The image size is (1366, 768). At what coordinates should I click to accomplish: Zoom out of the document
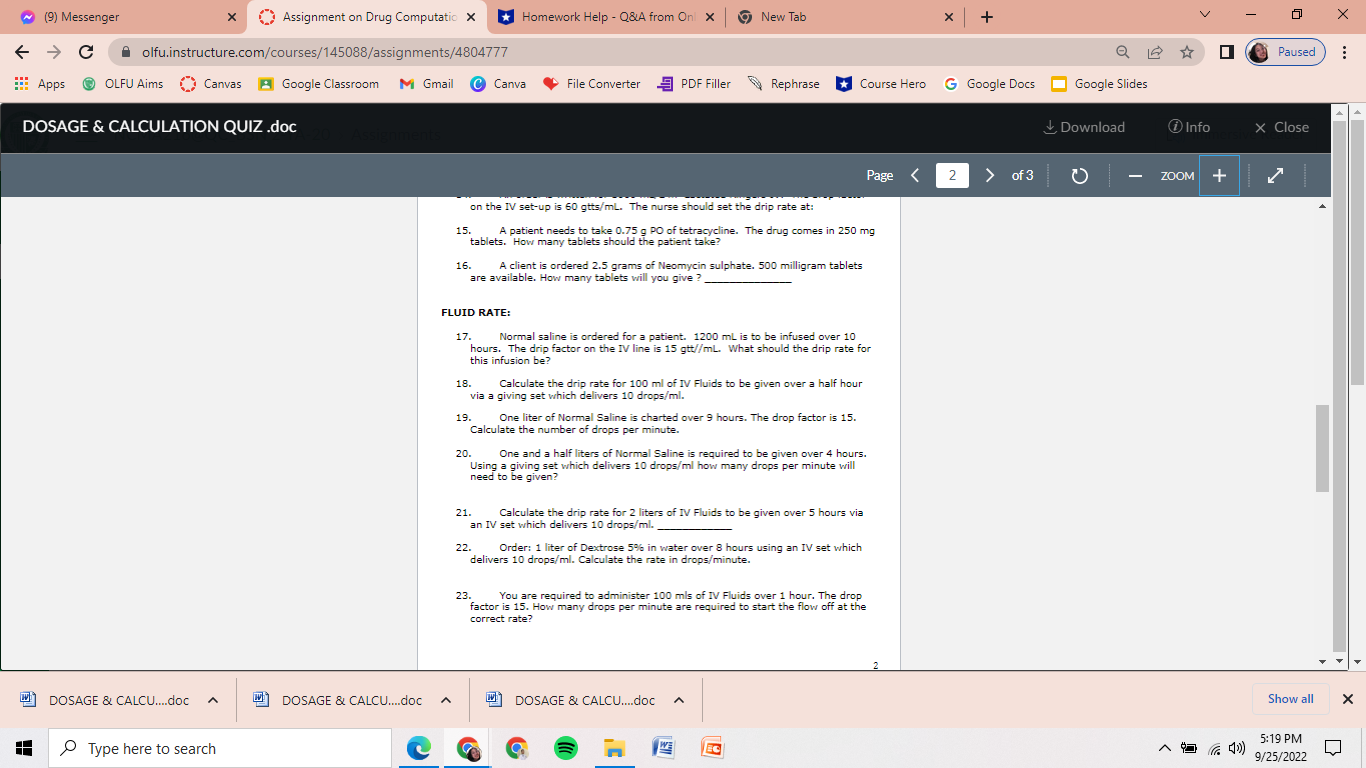(1136, 176)
